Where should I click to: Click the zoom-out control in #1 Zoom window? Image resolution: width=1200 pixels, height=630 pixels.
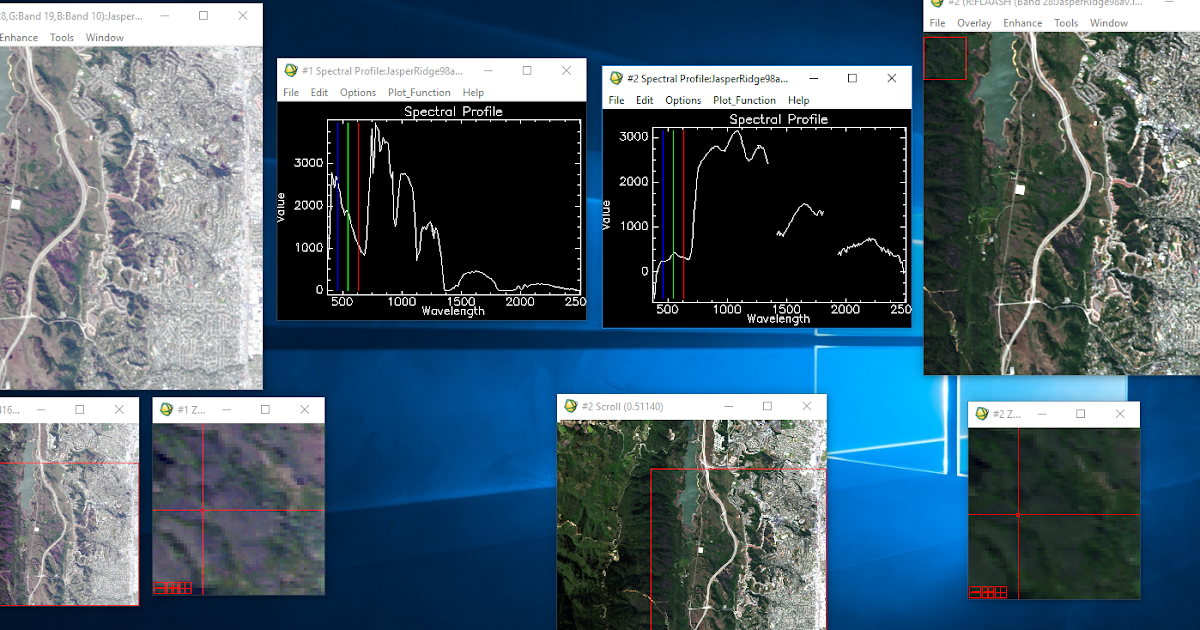[158, 588]
